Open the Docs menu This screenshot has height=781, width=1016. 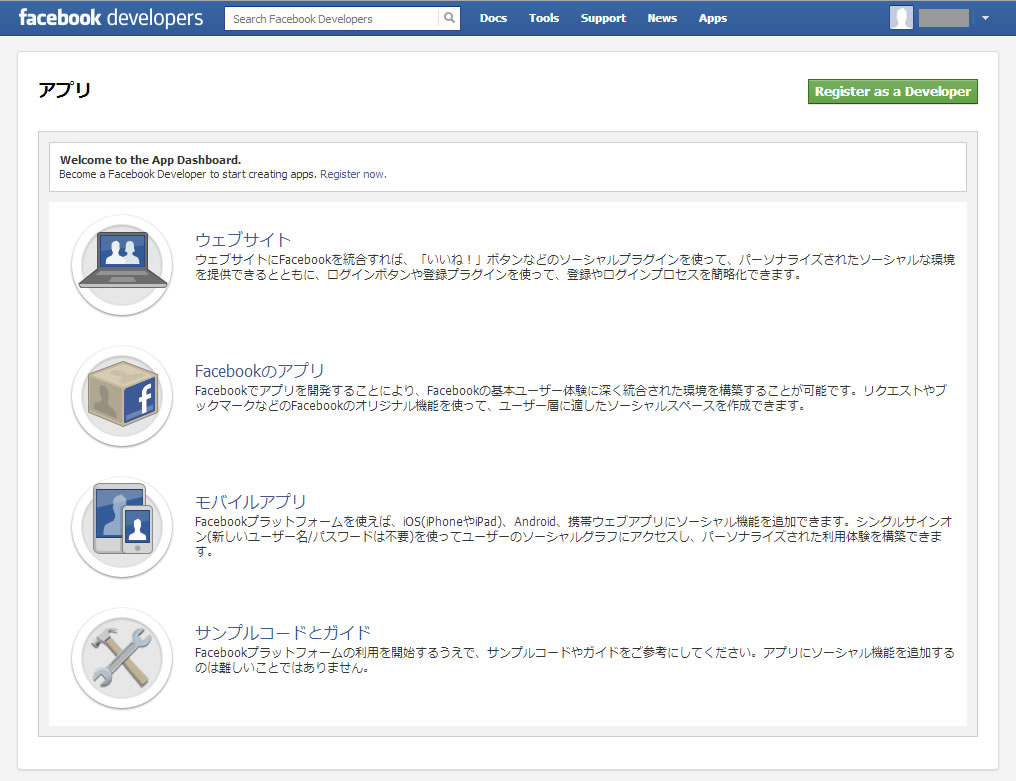tap(493, 18)
